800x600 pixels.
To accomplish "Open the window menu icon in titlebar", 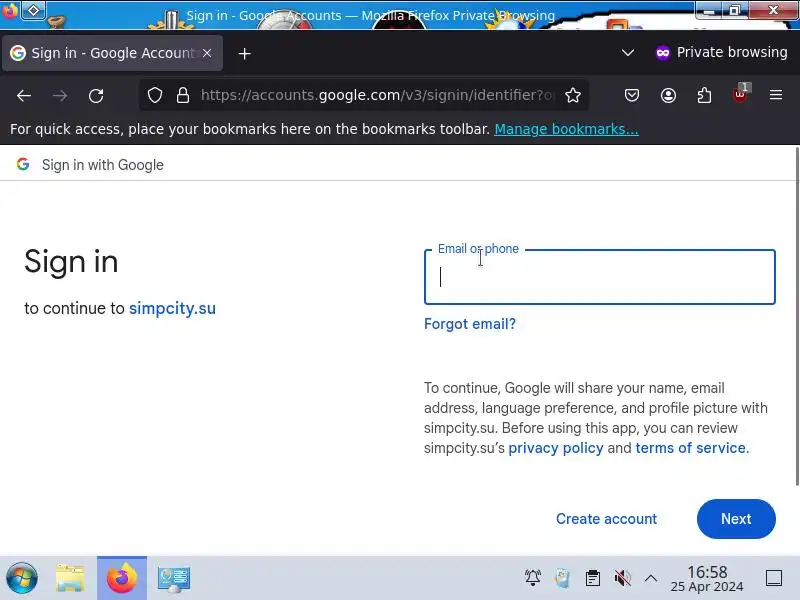I will [x=10, y=10].
